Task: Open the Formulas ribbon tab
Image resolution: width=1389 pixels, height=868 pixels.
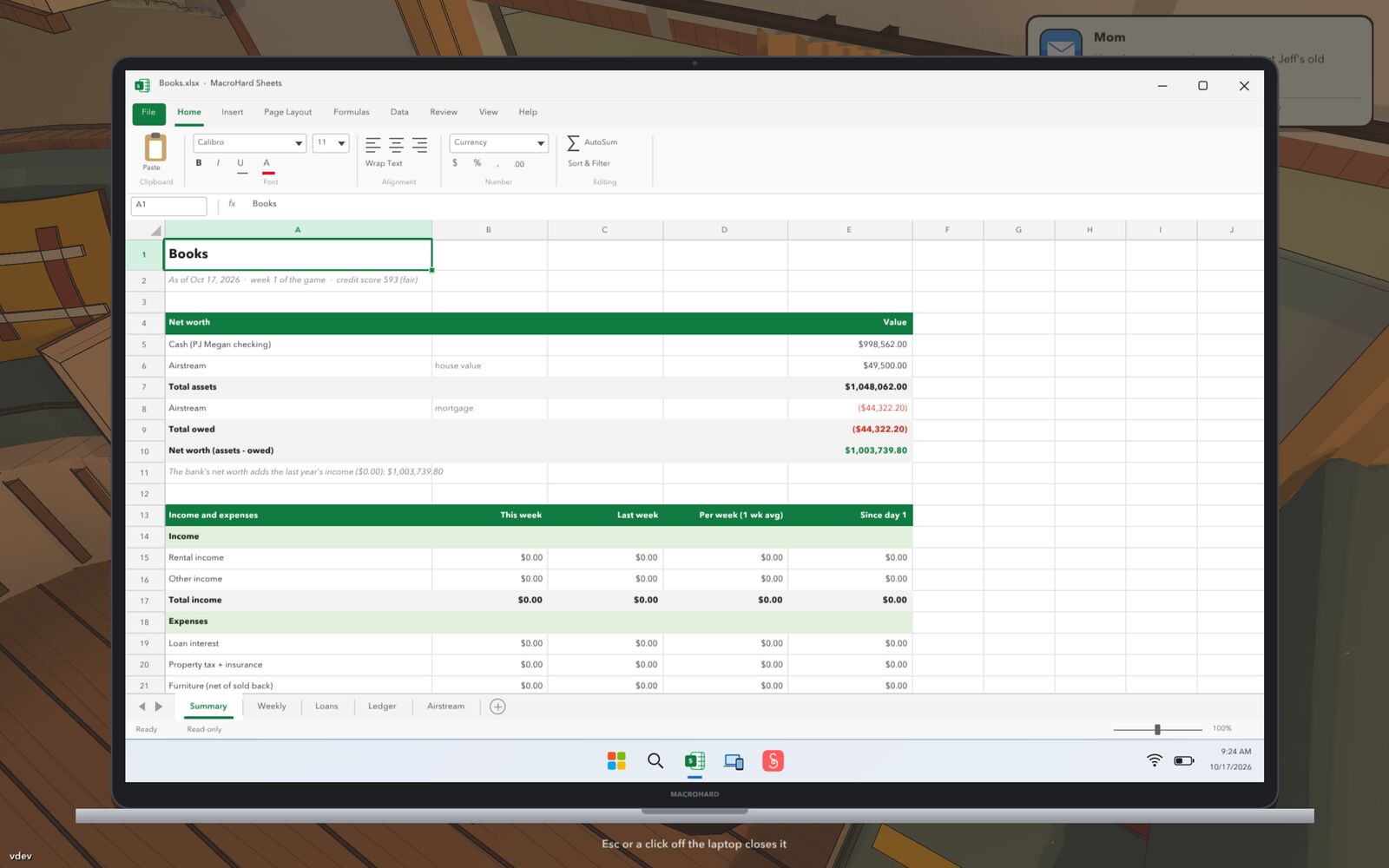Action: [x=351, y=112]
